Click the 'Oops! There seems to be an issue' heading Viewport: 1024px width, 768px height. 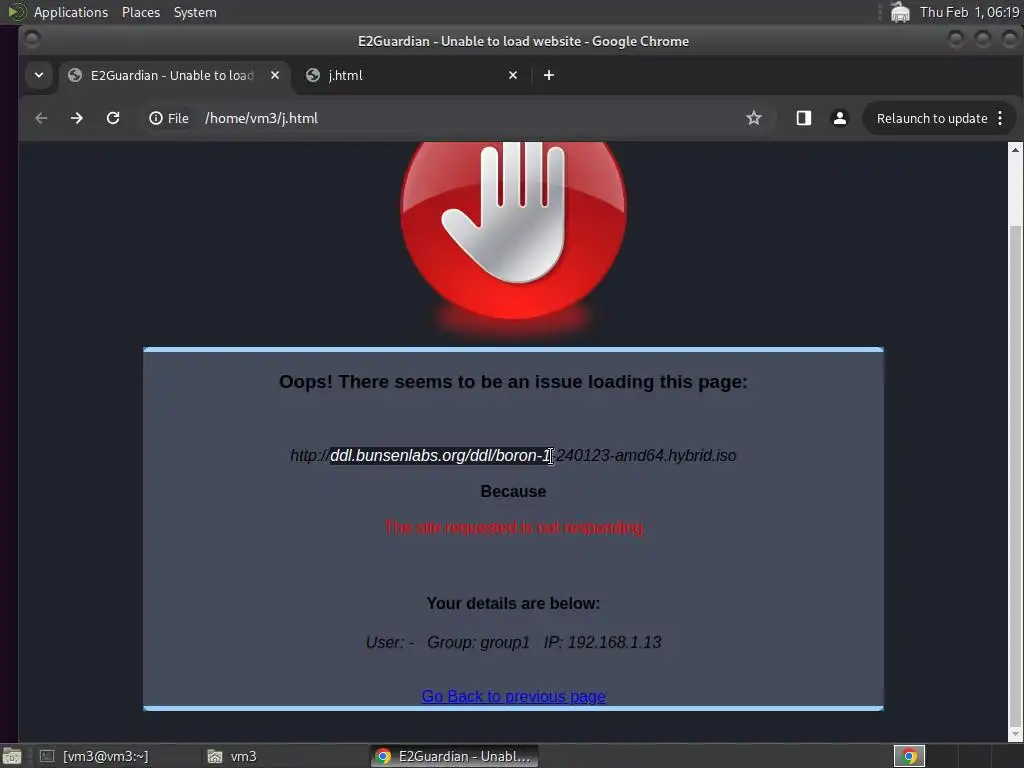[513, 381]
